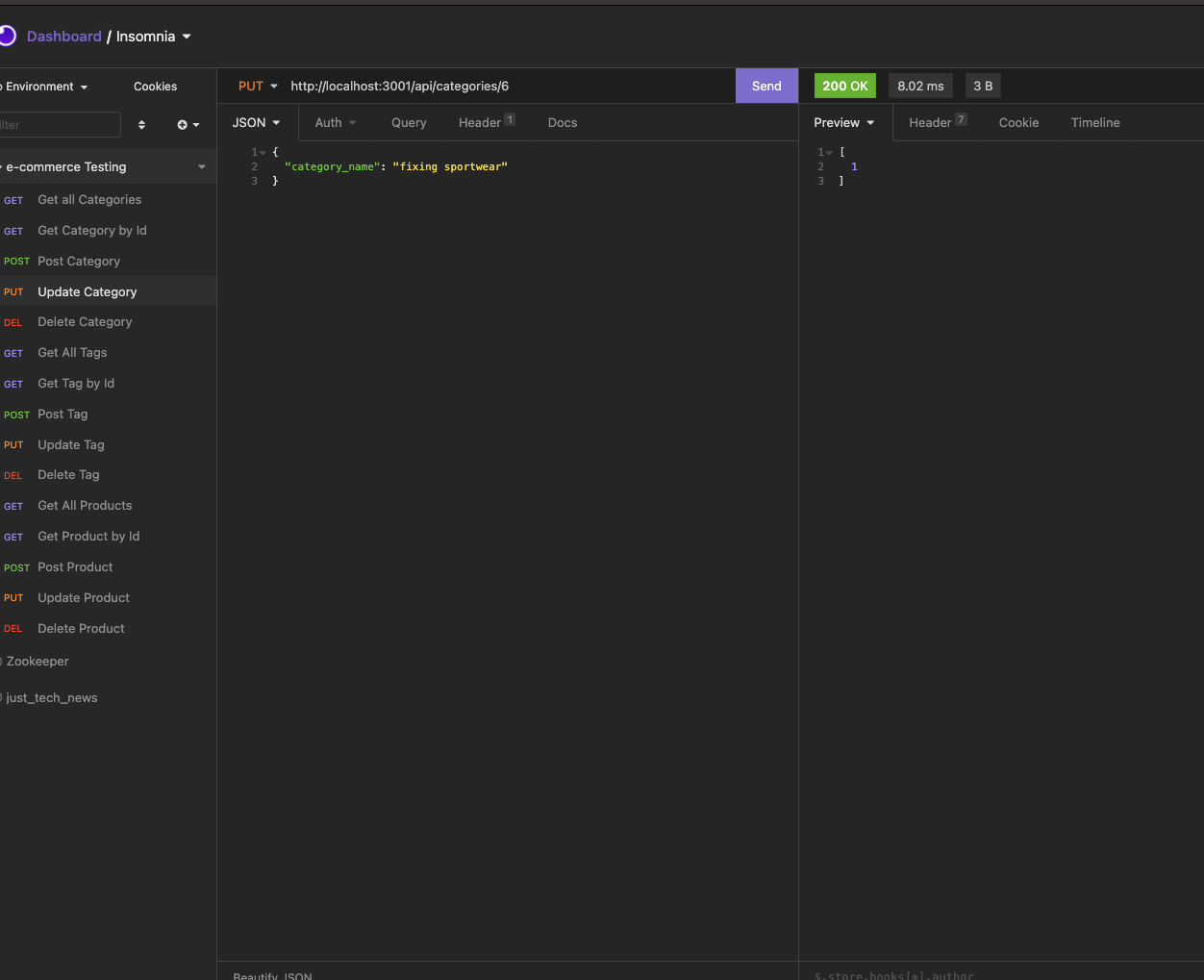Click the request URL field
Image resolution: width=1204 pixels, height=980 pixels.
pos(510,87)
